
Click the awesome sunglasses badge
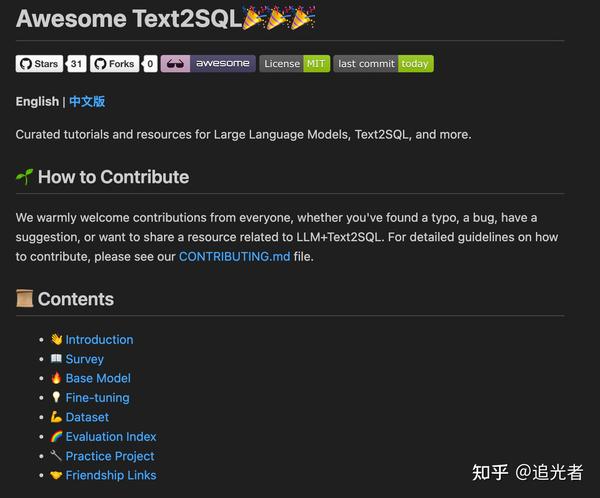point(208,64)
